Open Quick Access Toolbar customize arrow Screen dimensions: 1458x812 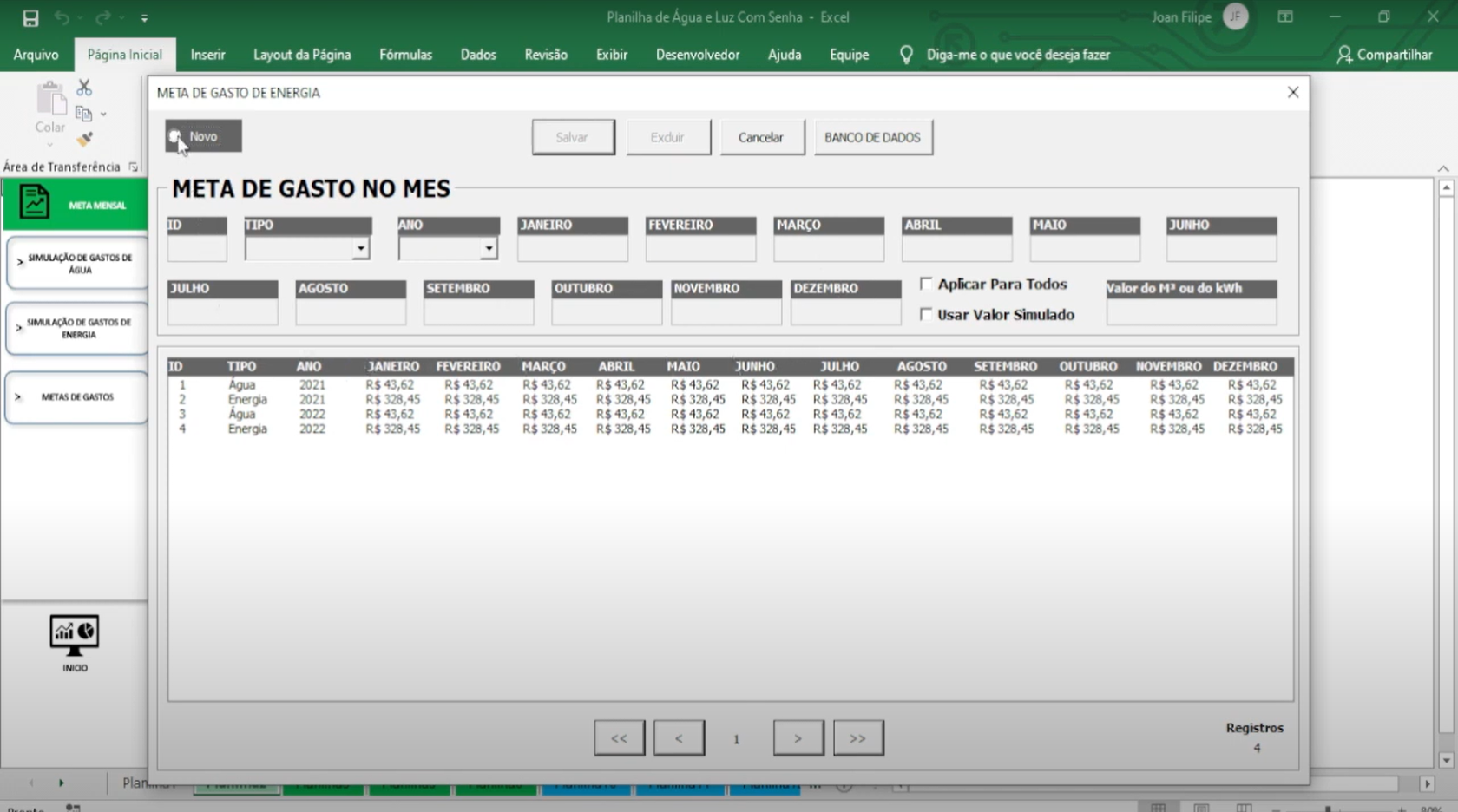pyautogui.click(x=144, y=17)
